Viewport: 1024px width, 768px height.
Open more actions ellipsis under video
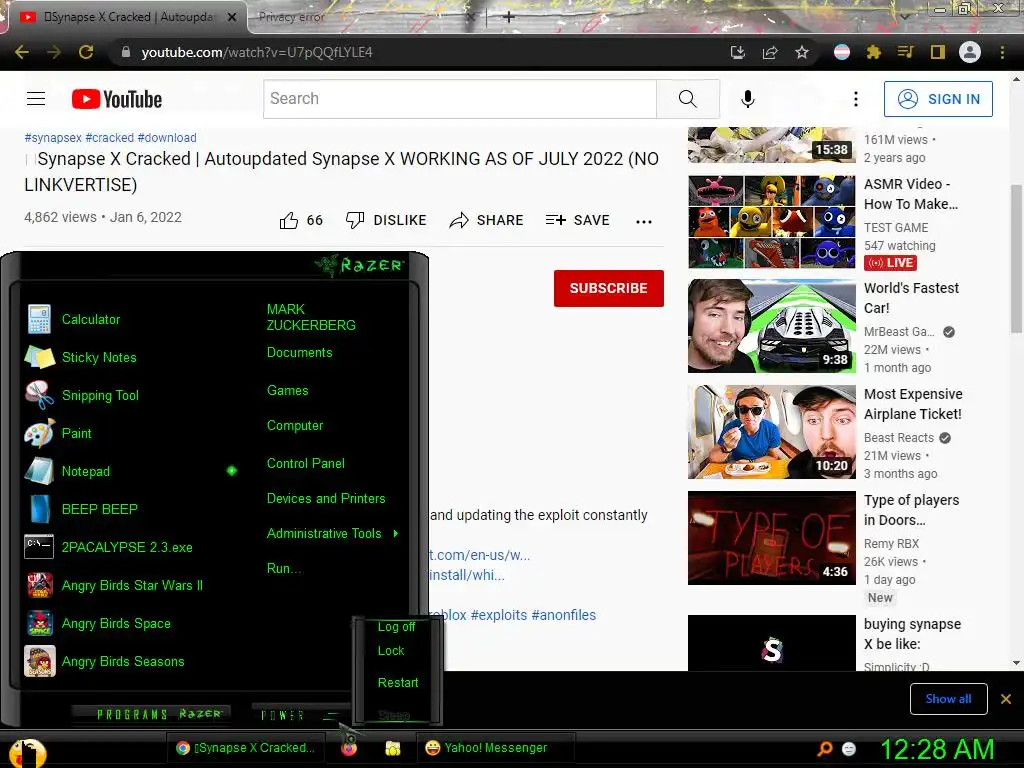coord(644,221)
